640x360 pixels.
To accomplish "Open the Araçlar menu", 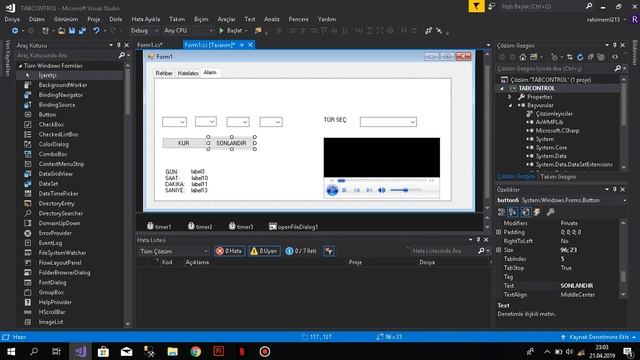I will point(226,19).
